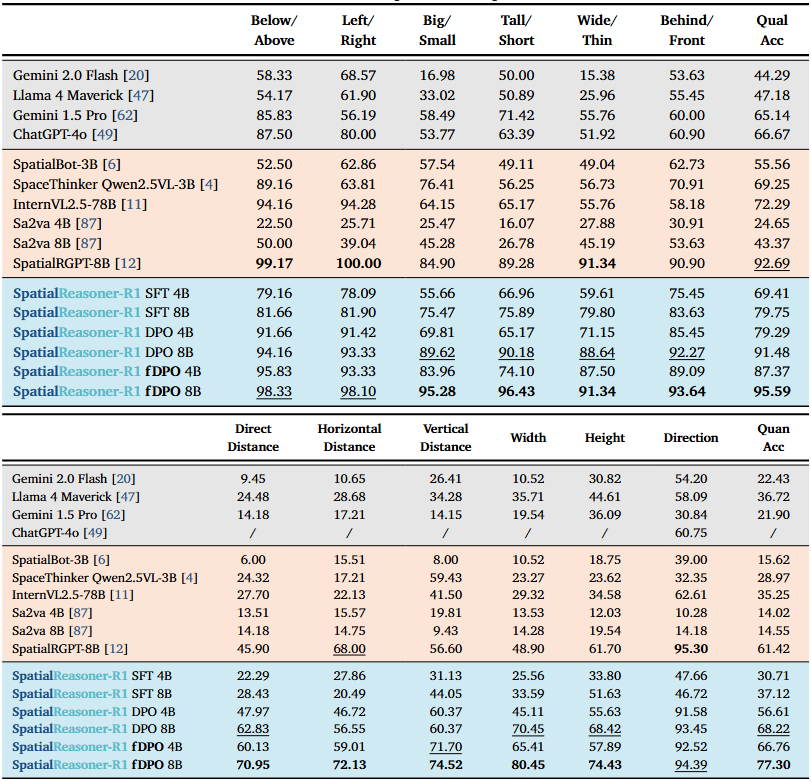Image resolution: width=811 pixels, height=781 pixels.
Task: Click the "Height" column header
Action: pos(605,438)
